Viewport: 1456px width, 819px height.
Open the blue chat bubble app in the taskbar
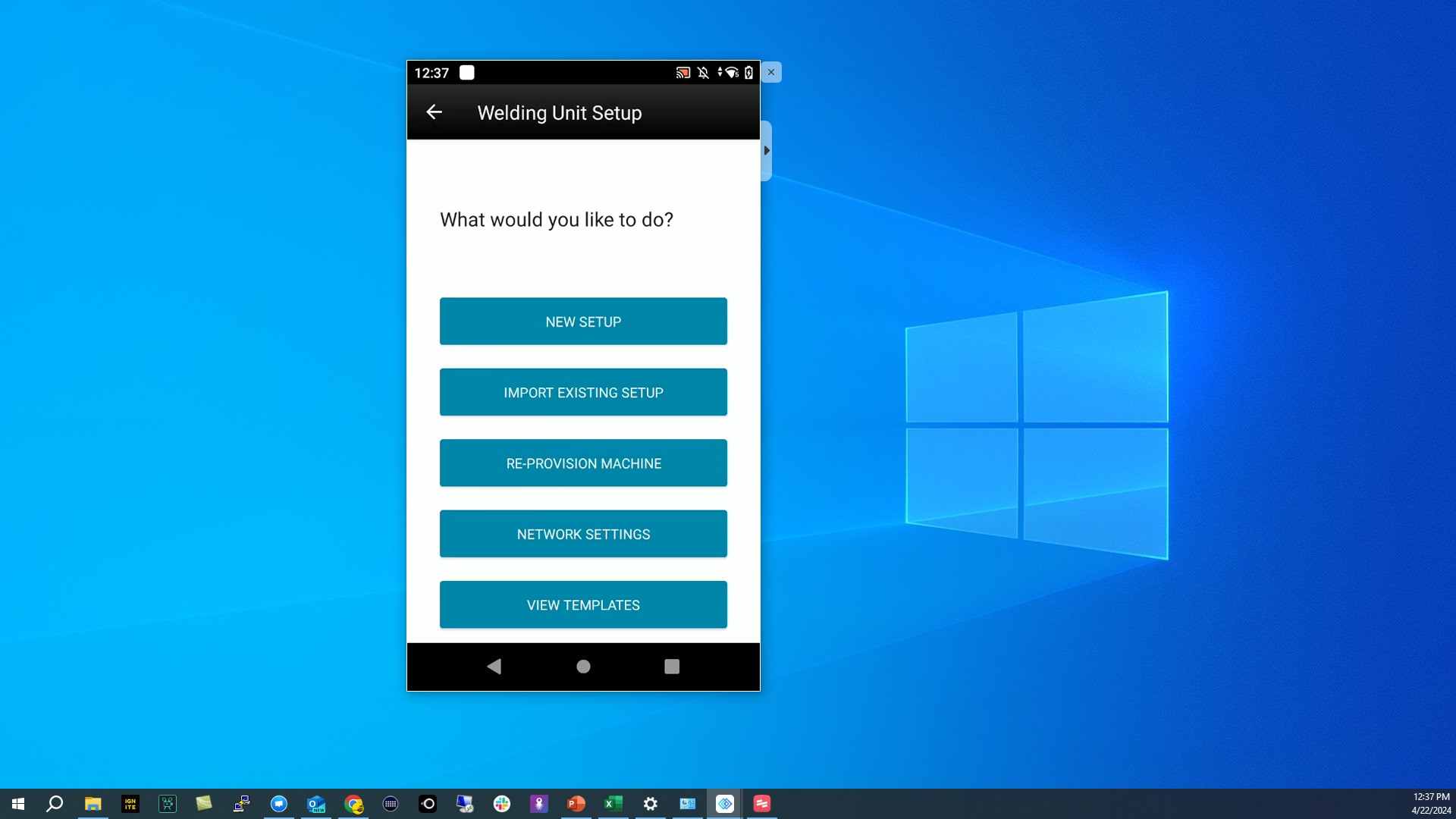point(279,804)
